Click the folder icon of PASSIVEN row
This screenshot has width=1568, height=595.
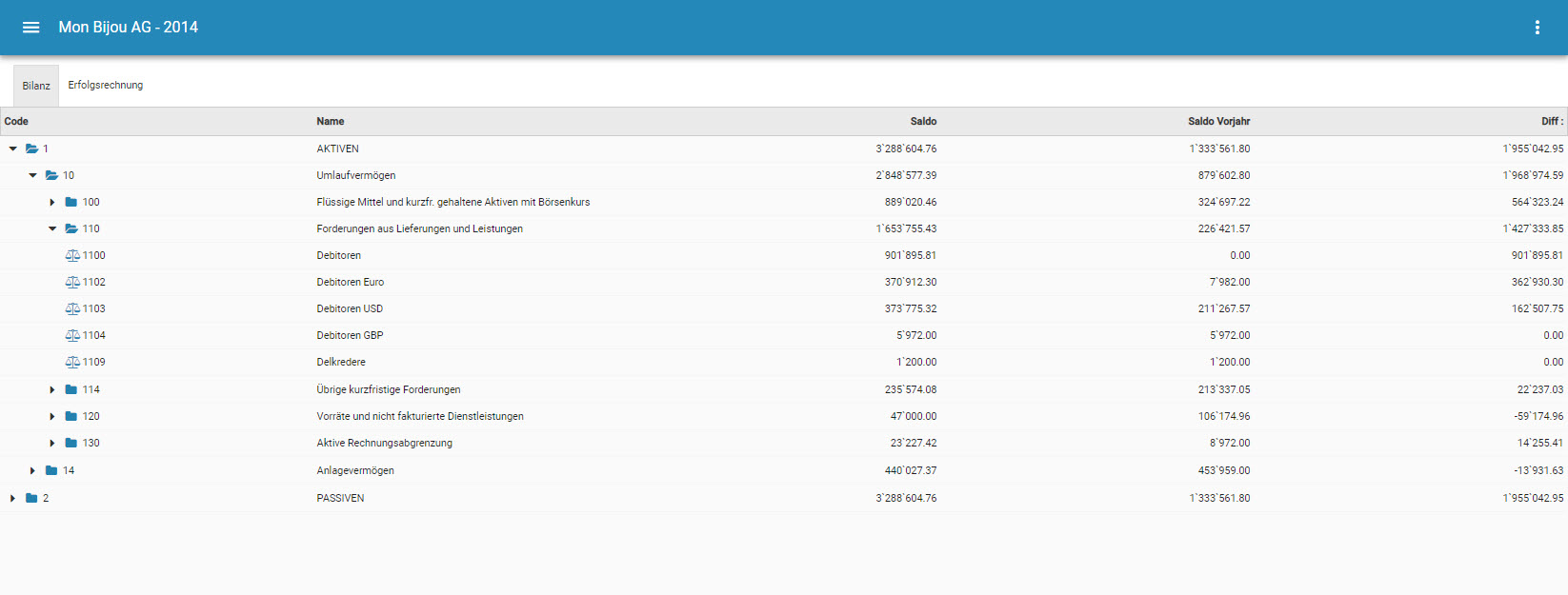pyautogui.click(x=31, y=498)
